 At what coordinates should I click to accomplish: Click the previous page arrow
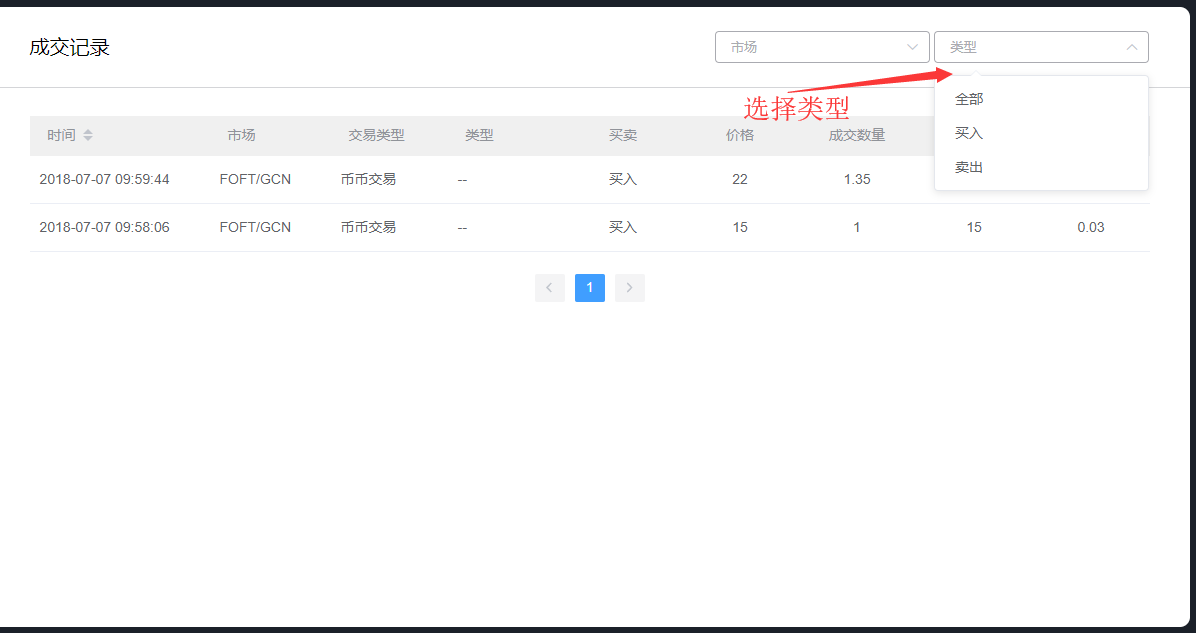549,288
